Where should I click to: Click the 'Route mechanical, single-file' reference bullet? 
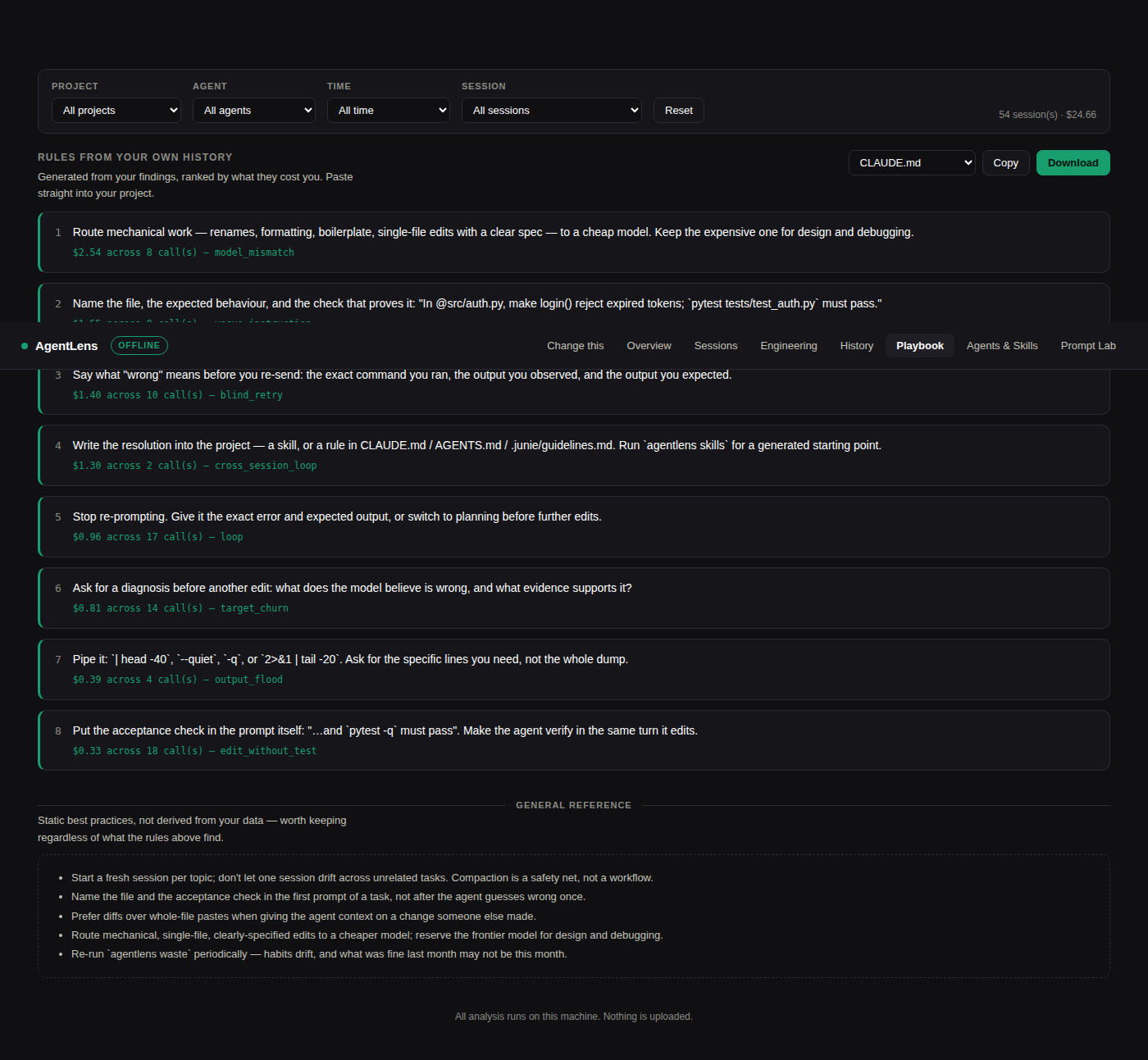367,935
